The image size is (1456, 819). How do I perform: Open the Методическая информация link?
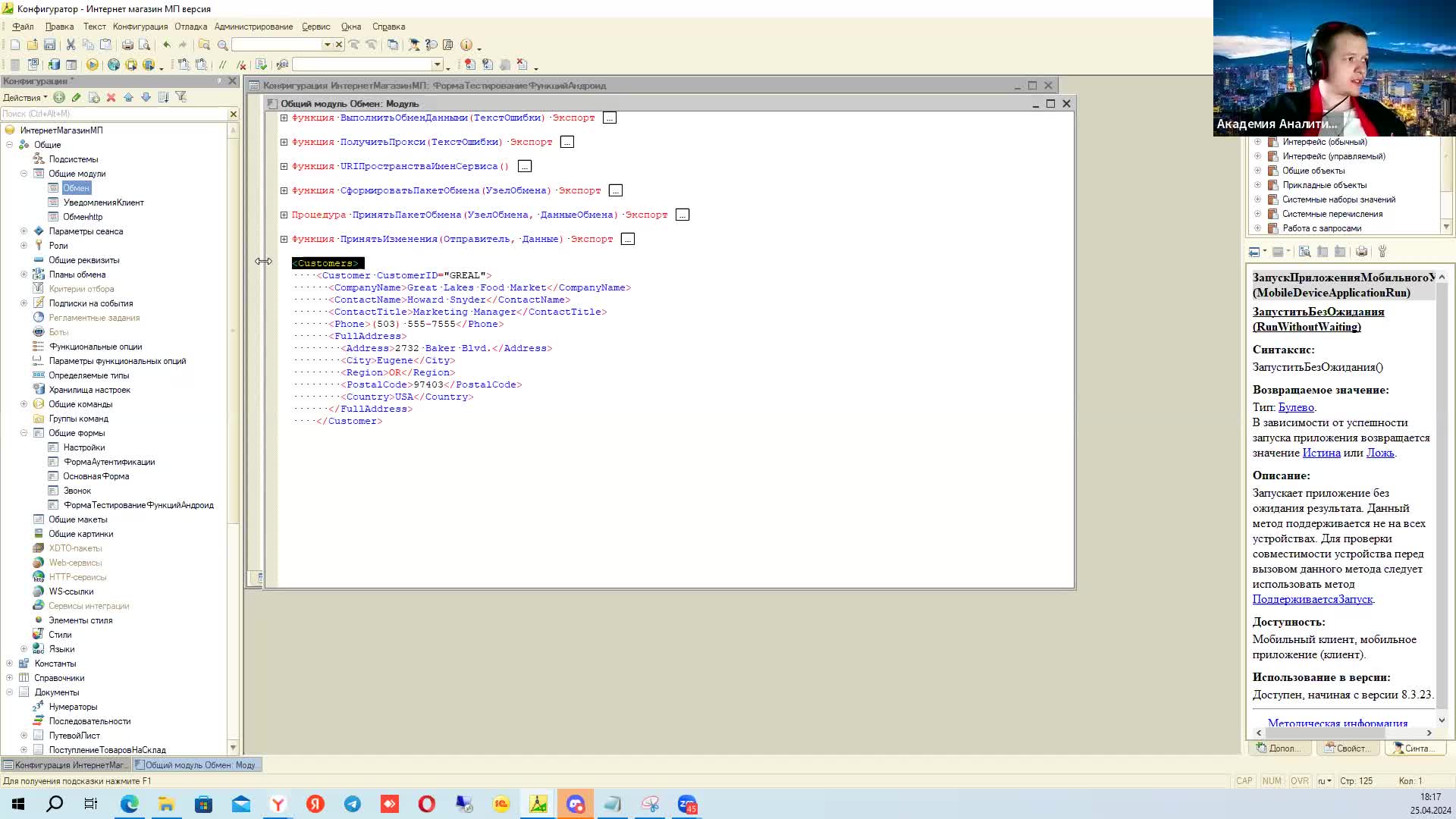1338,723
